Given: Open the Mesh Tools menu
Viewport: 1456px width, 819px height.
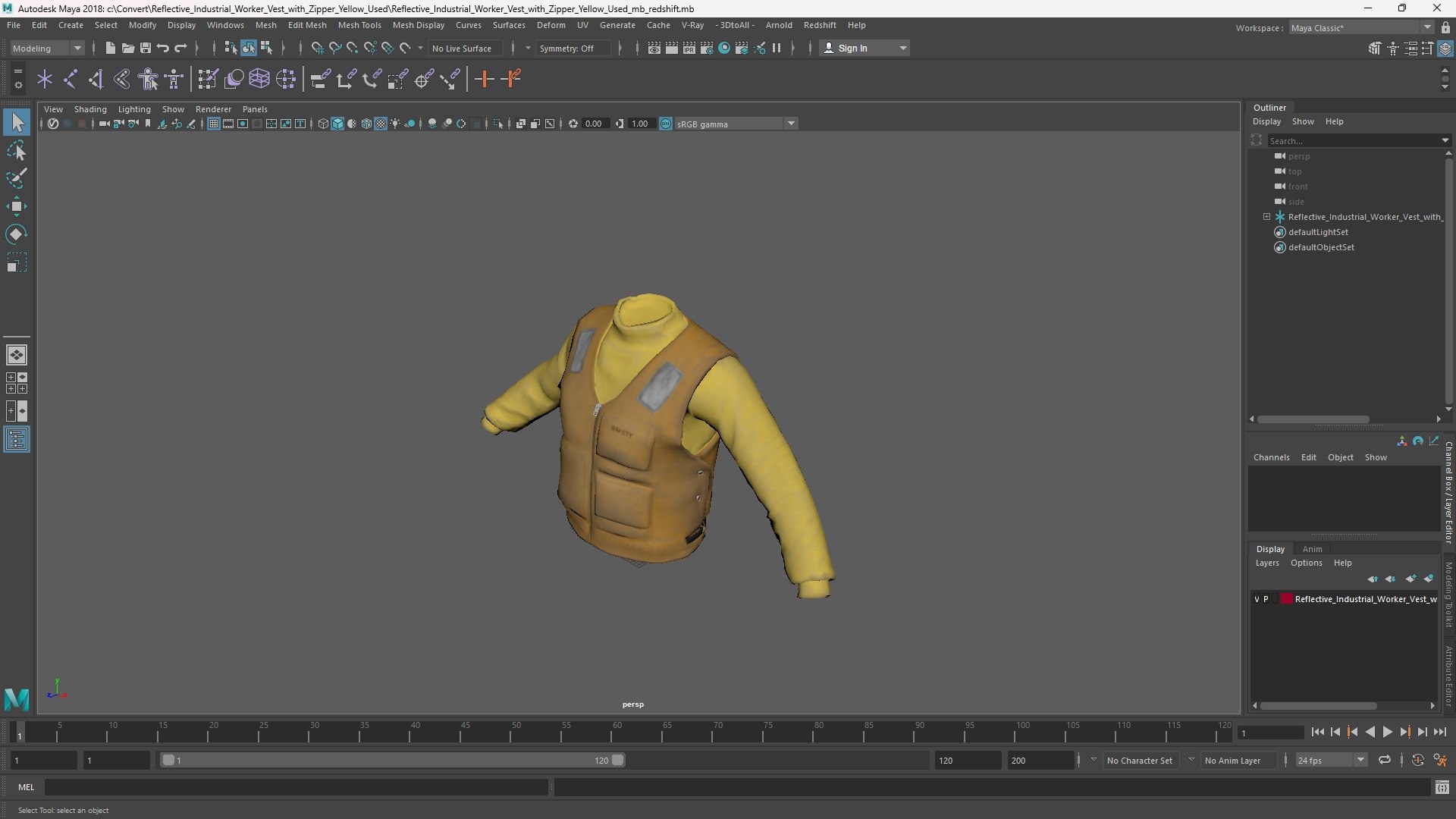Looking at the screenshot, I should tap(359, 25).
